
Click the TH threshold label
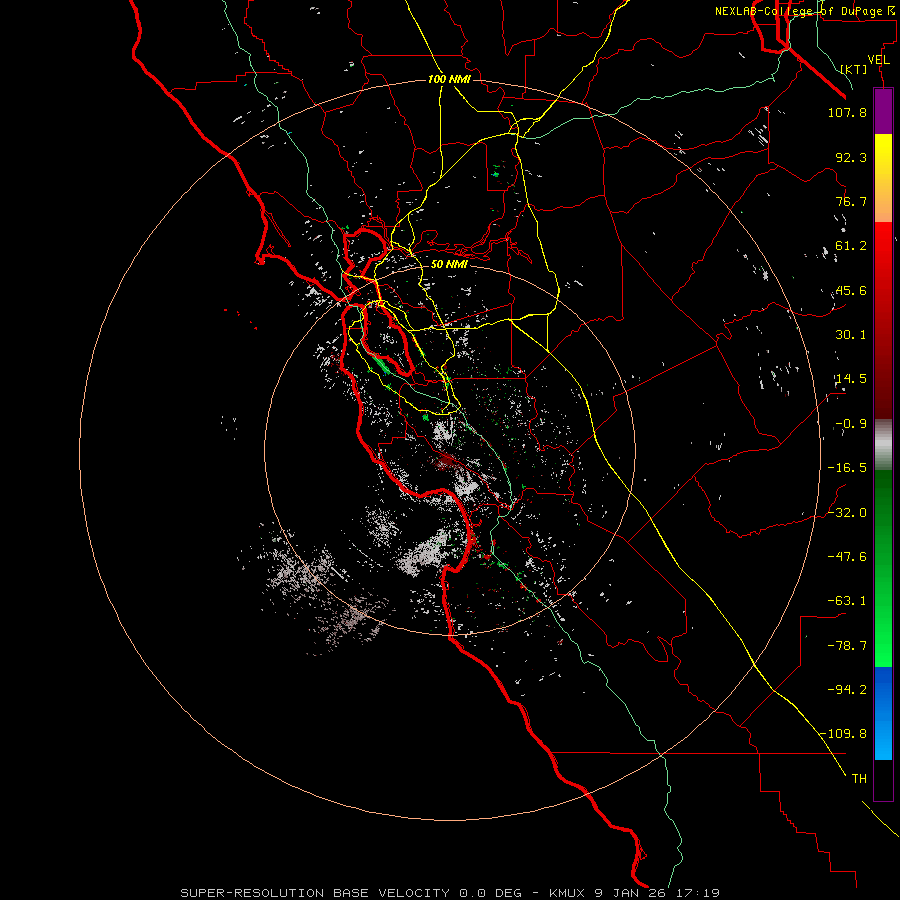(859, 778)
